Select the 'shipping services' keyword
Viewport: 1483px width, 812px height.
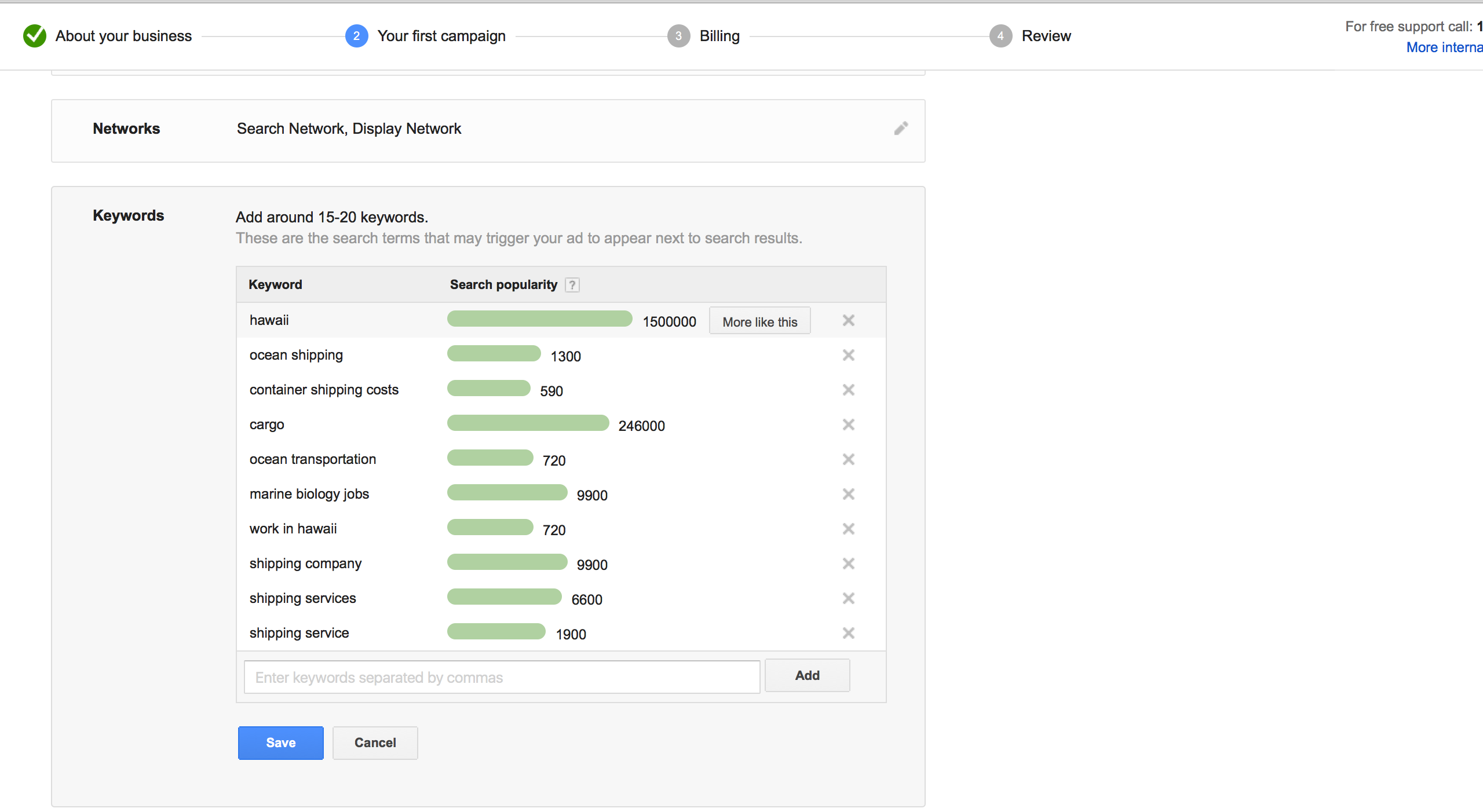[x=302, y=598]
